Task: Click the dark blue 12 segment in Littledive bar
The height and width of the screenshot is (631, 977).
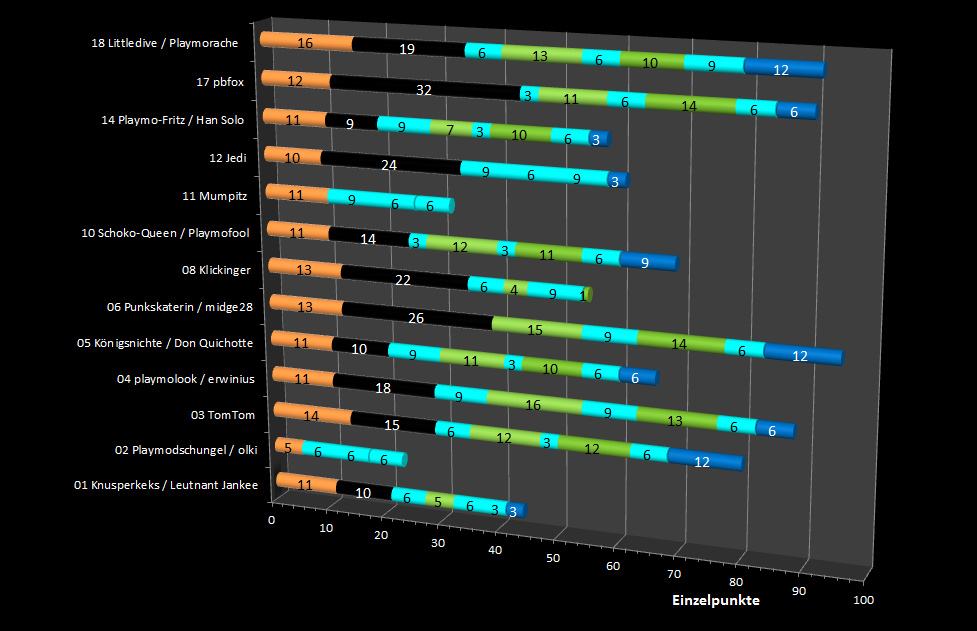Action: pos(782,69)
